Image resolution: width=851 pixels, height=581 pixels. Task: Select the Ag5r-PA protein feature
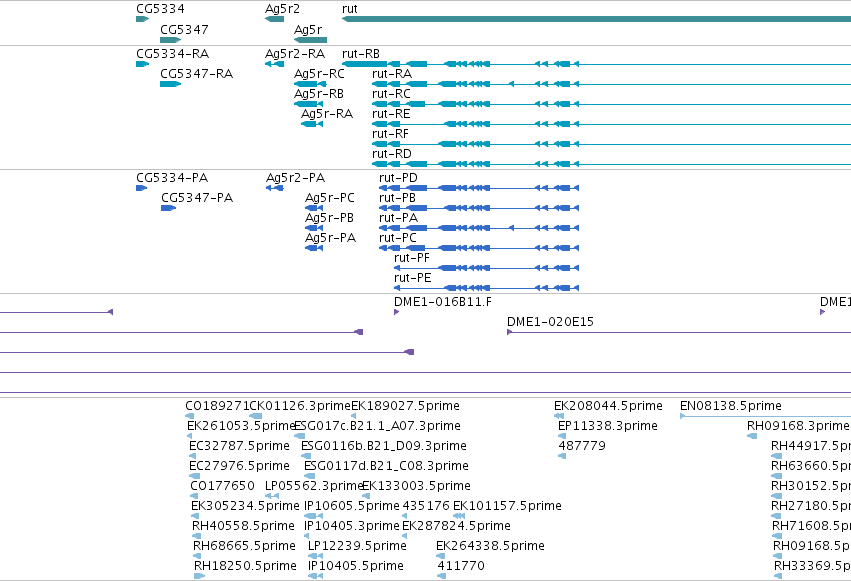(314, 248)
